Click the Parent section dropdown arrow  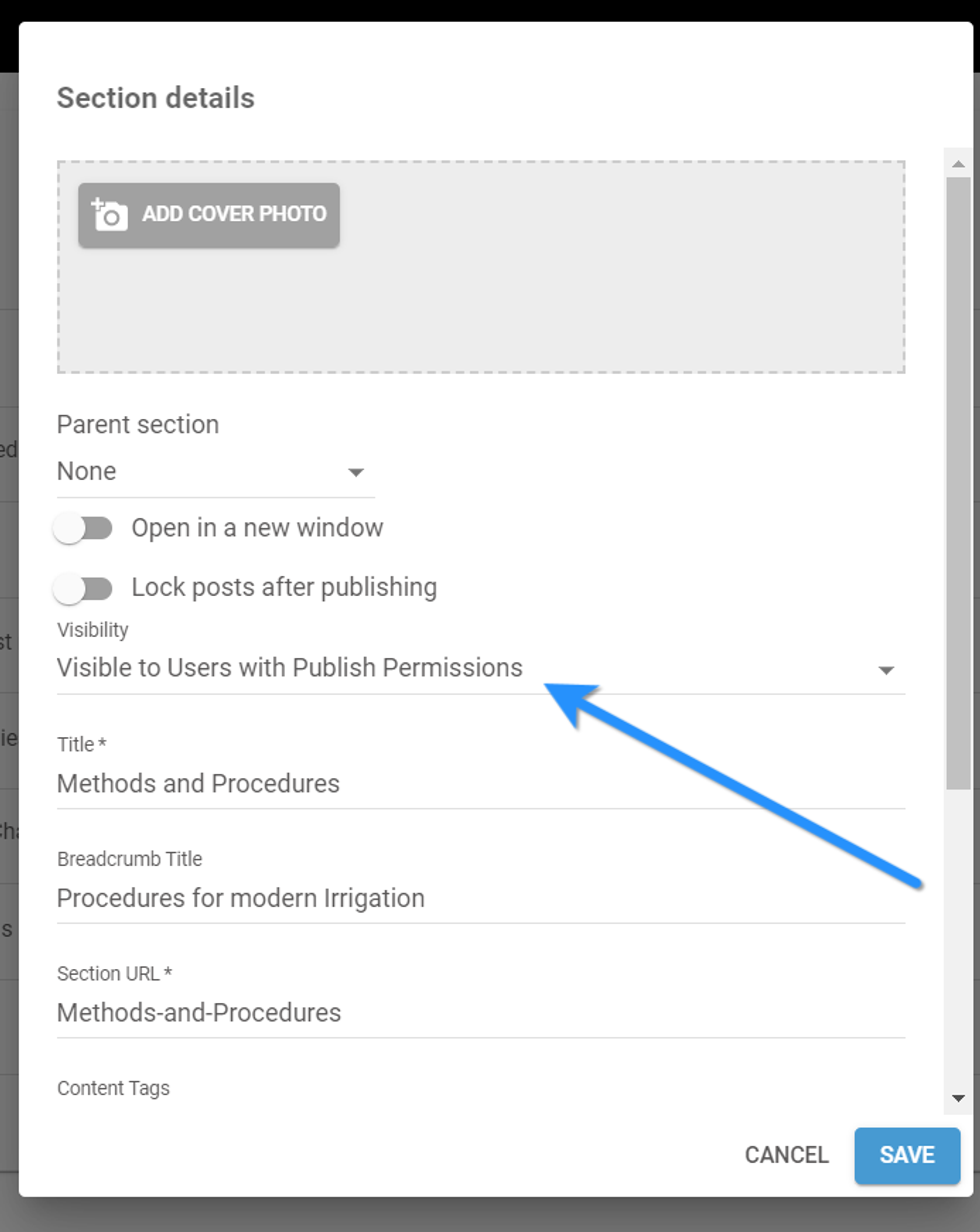pyautogui.click(x=356, y=472)
